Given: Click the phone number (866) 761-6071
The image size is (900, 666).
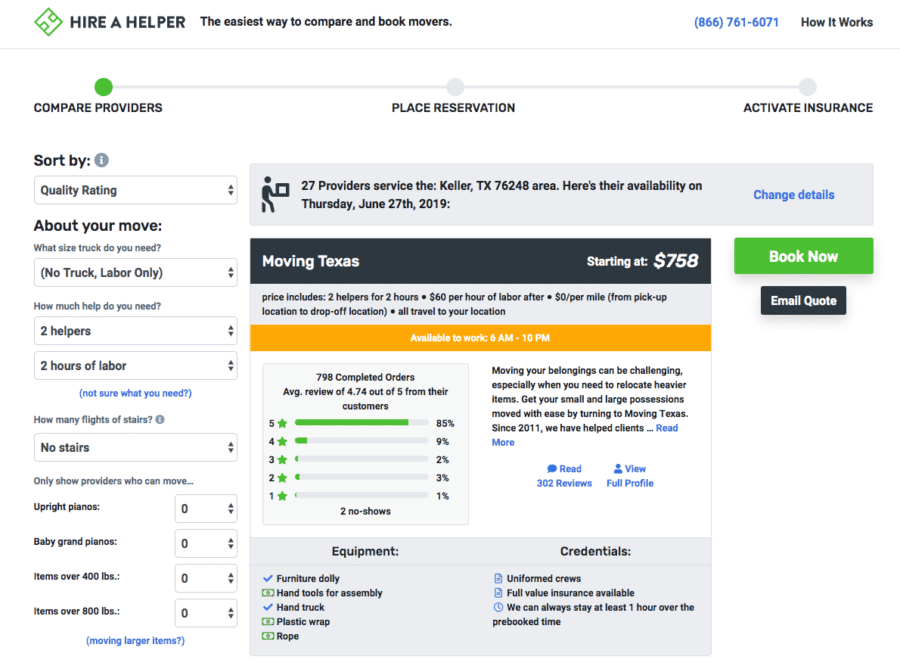Looking at the screenshot, I should click(736, 22).
